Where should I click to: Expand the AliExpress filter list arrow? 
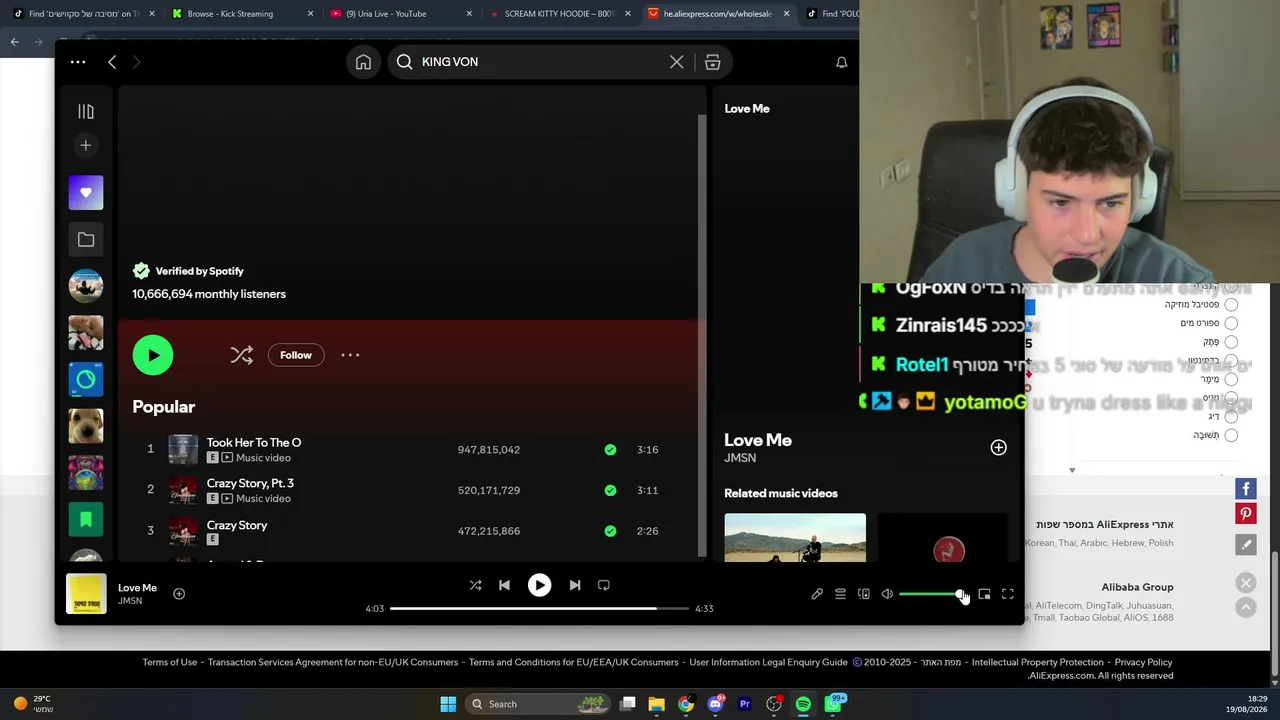click(x=1072, y=470)
